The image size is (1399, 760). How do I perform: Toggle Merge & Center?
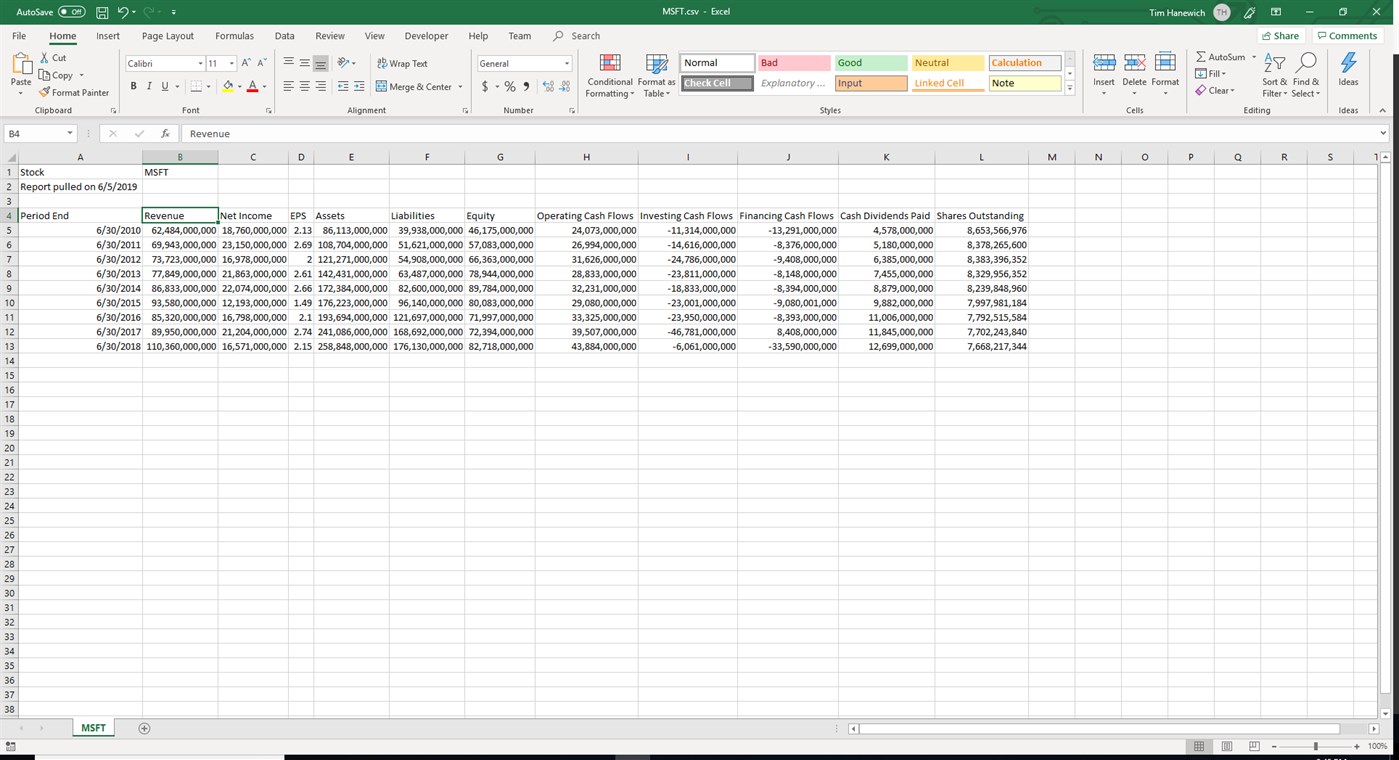pyautogui.click(x=414, y=87)
